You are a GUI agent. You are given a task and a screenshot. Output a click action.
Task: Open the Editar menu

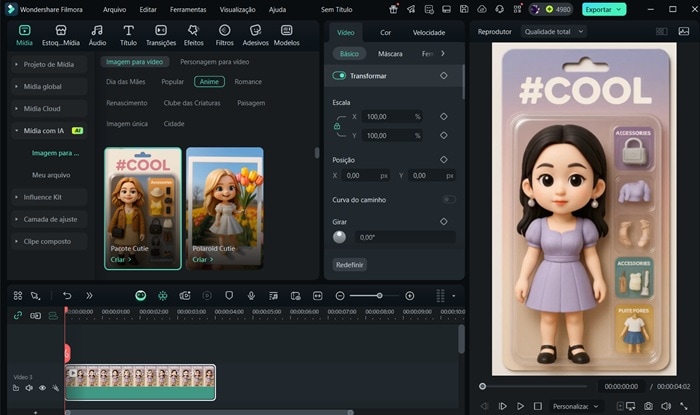click(148, 9)
